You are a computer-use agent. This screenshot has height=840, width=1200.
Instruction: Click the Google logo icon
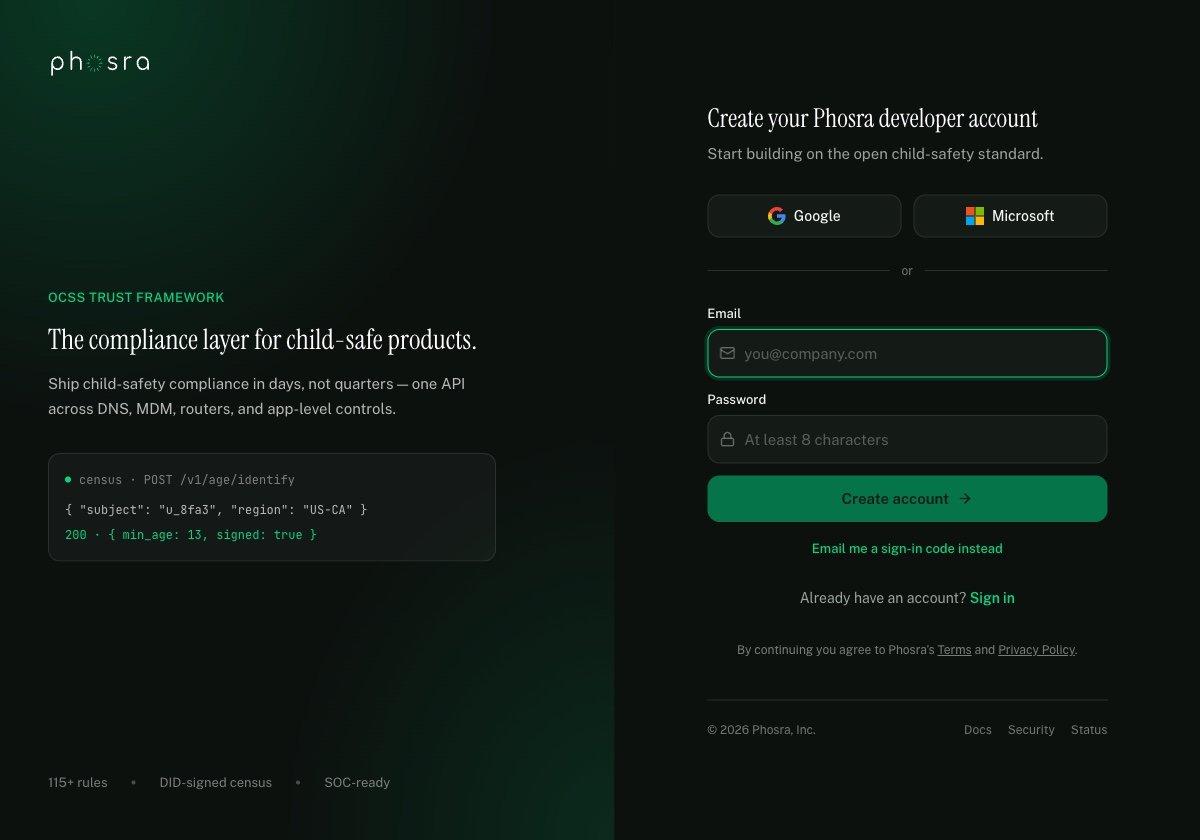pyautogui.click(x=777, y=216)
